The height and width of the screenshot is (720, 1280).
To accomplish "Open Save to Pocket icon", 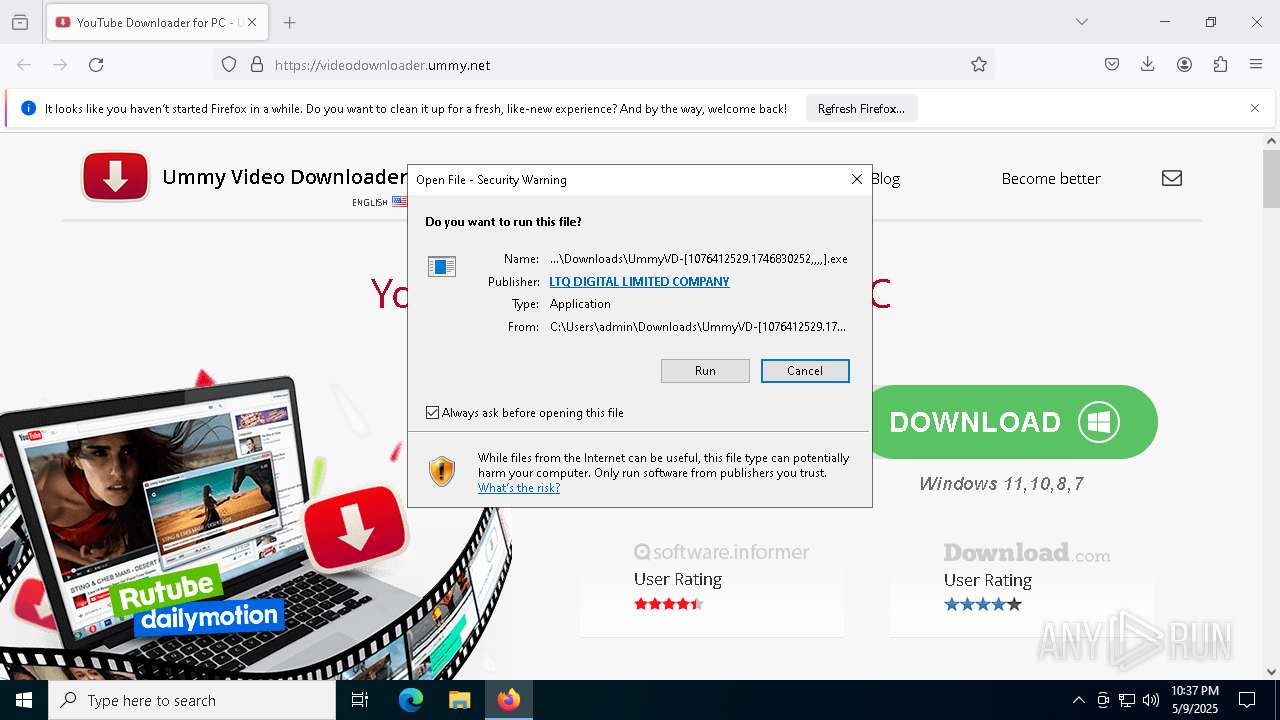I will pos(1112,65).
